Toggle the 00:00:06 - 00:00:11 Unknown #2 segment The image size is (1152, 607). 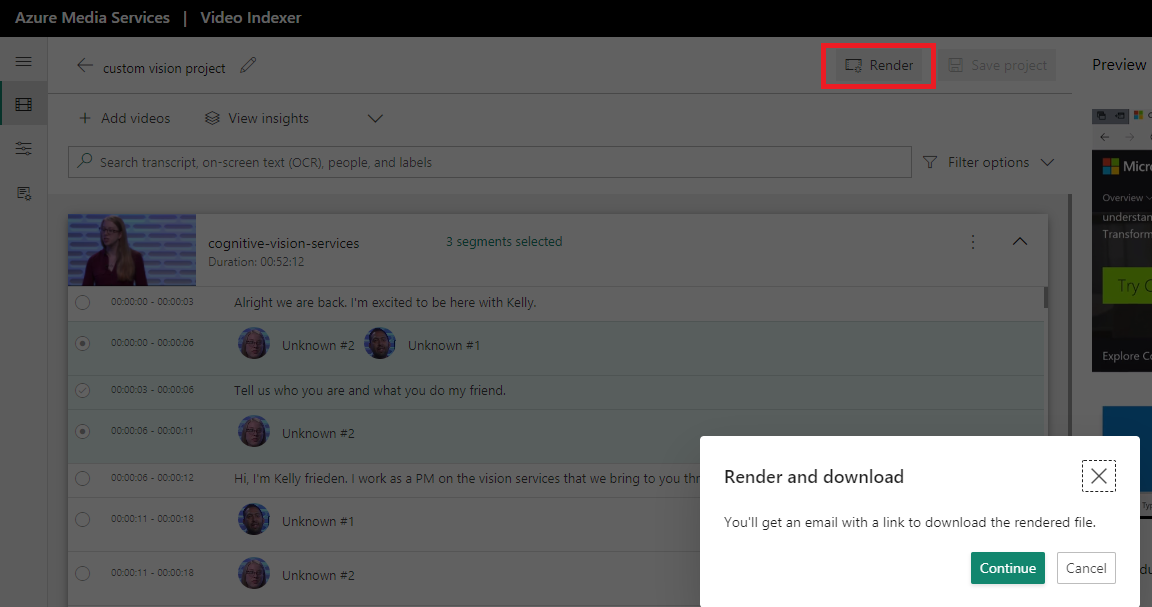point(82,431)
